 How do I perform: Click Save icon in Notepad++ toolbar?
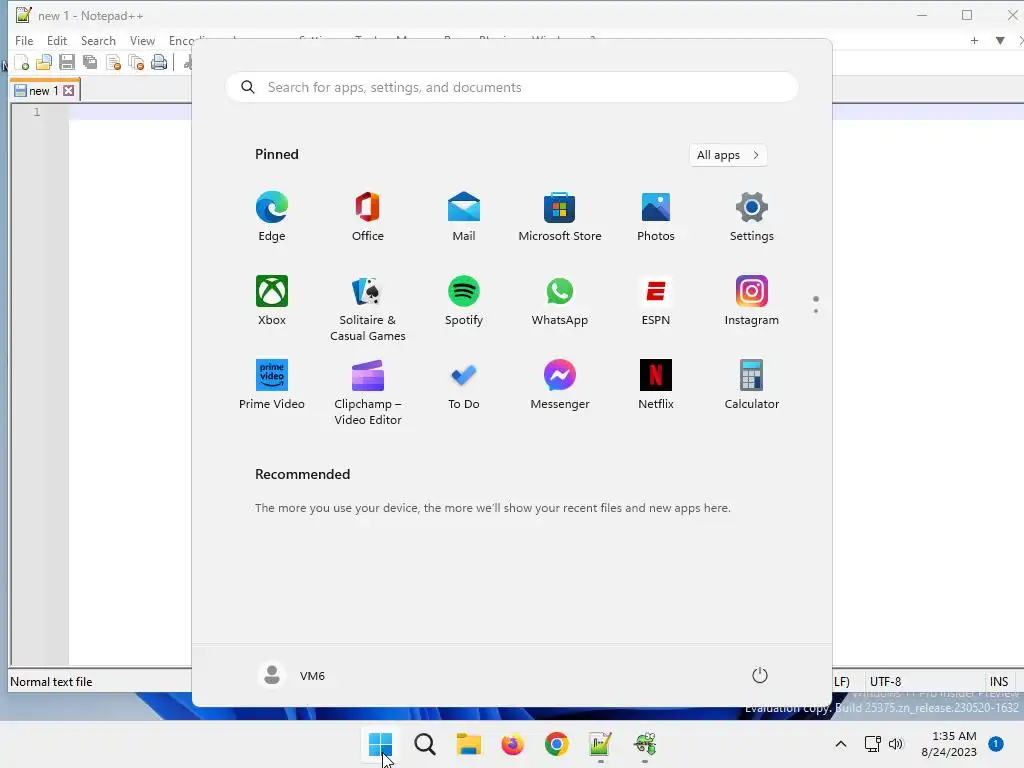click(67, 63)
